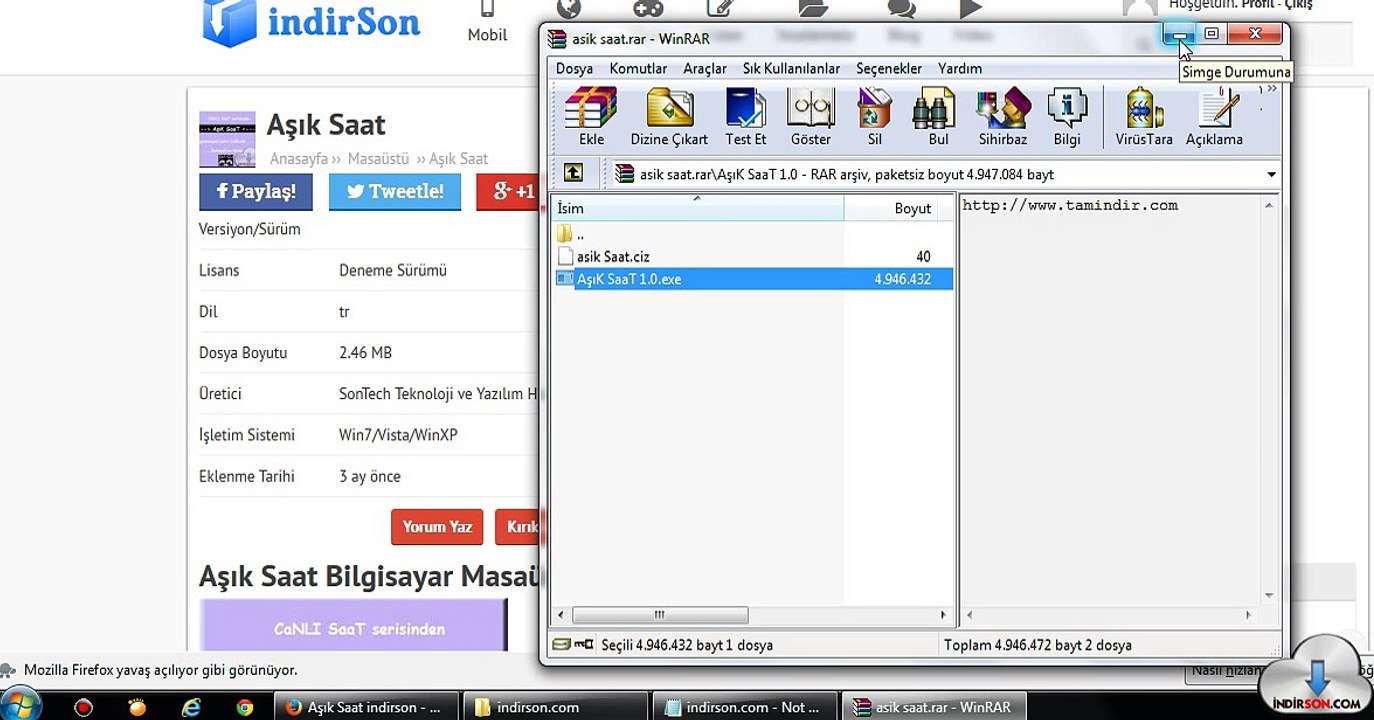
Task: Click the indirSon site logo
Action: [x=311, y=22]
